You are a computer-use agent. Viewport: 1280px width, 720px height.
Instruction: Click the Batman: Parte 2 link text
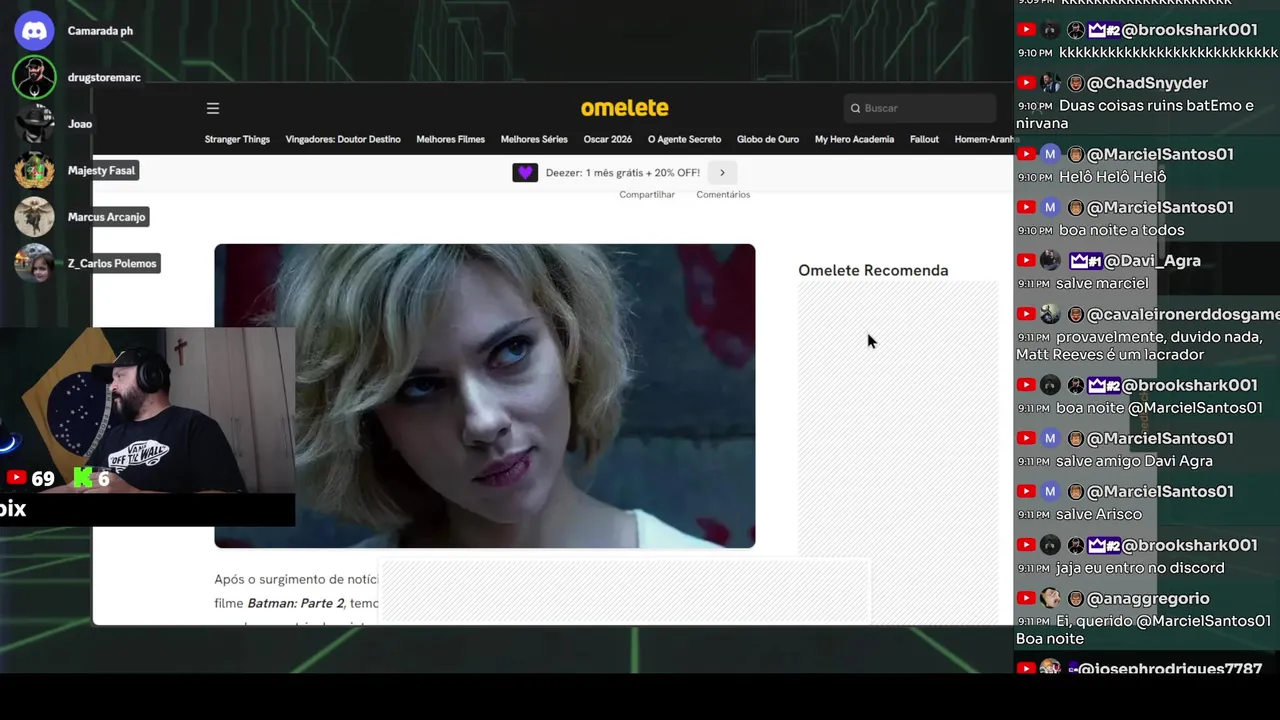[296, 603]
